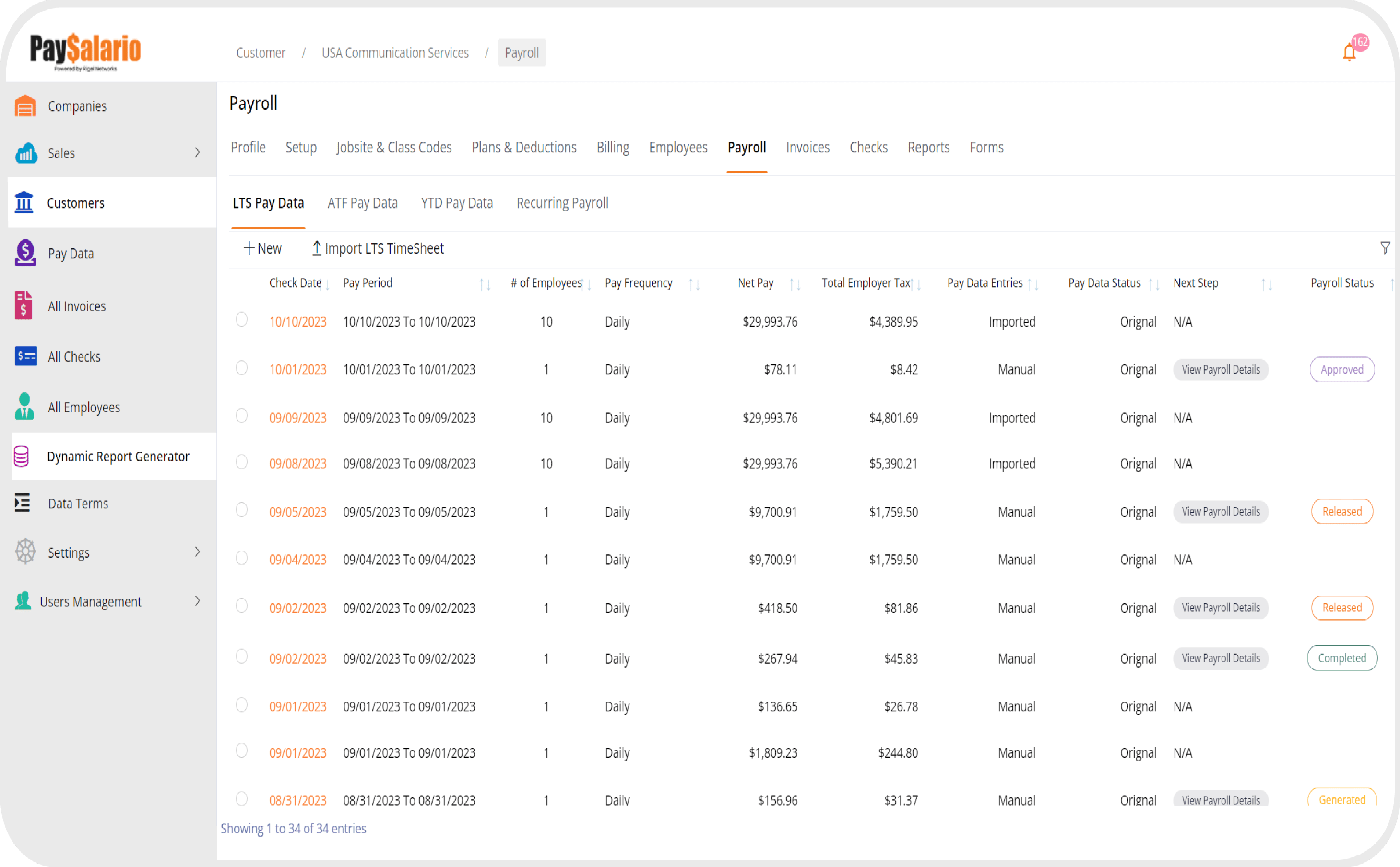Open the Employees tab
The image size is (1400, 867).
(x=678, y=147)
